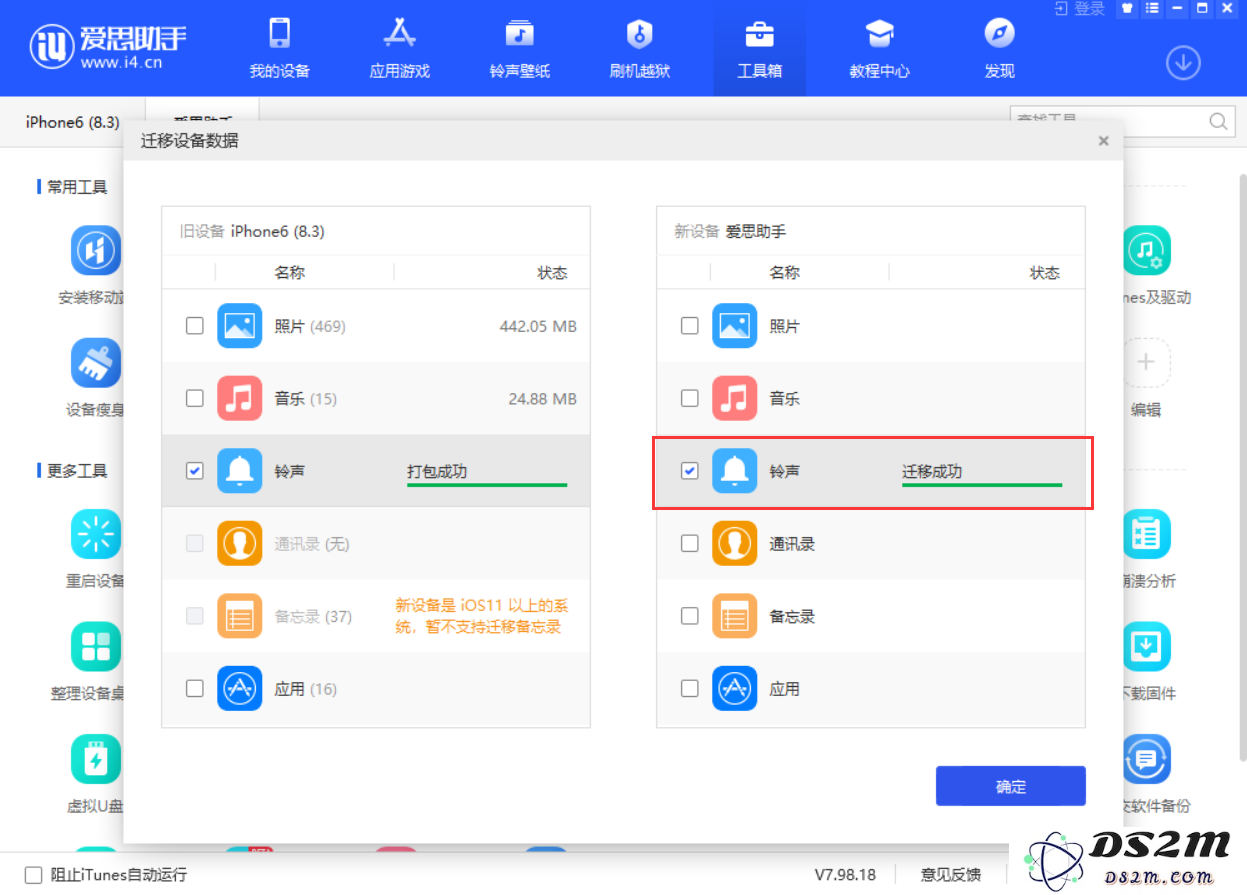Click new device 通讯录 contacts icon

(x=735, y=543)
